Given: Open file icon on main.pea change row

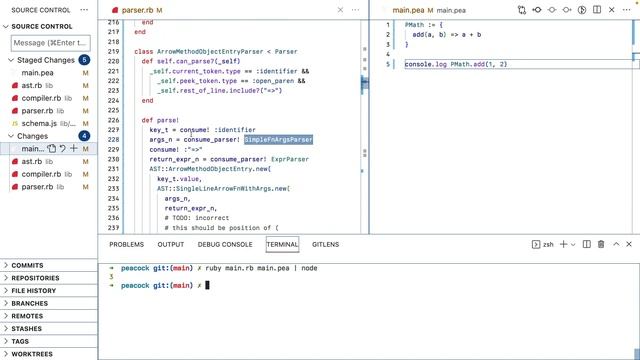Looking at the screenshot, I should click(x=51, y=149).
